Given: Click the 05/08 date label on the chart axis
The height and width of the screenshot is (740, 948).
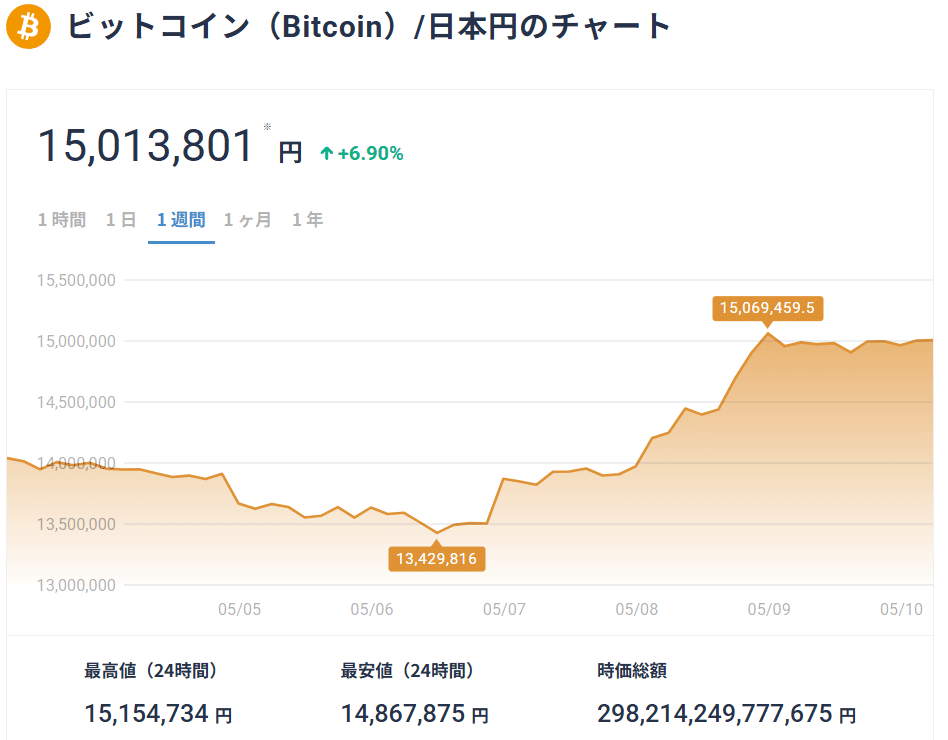Looking at the screenshot, I should 639,608.
